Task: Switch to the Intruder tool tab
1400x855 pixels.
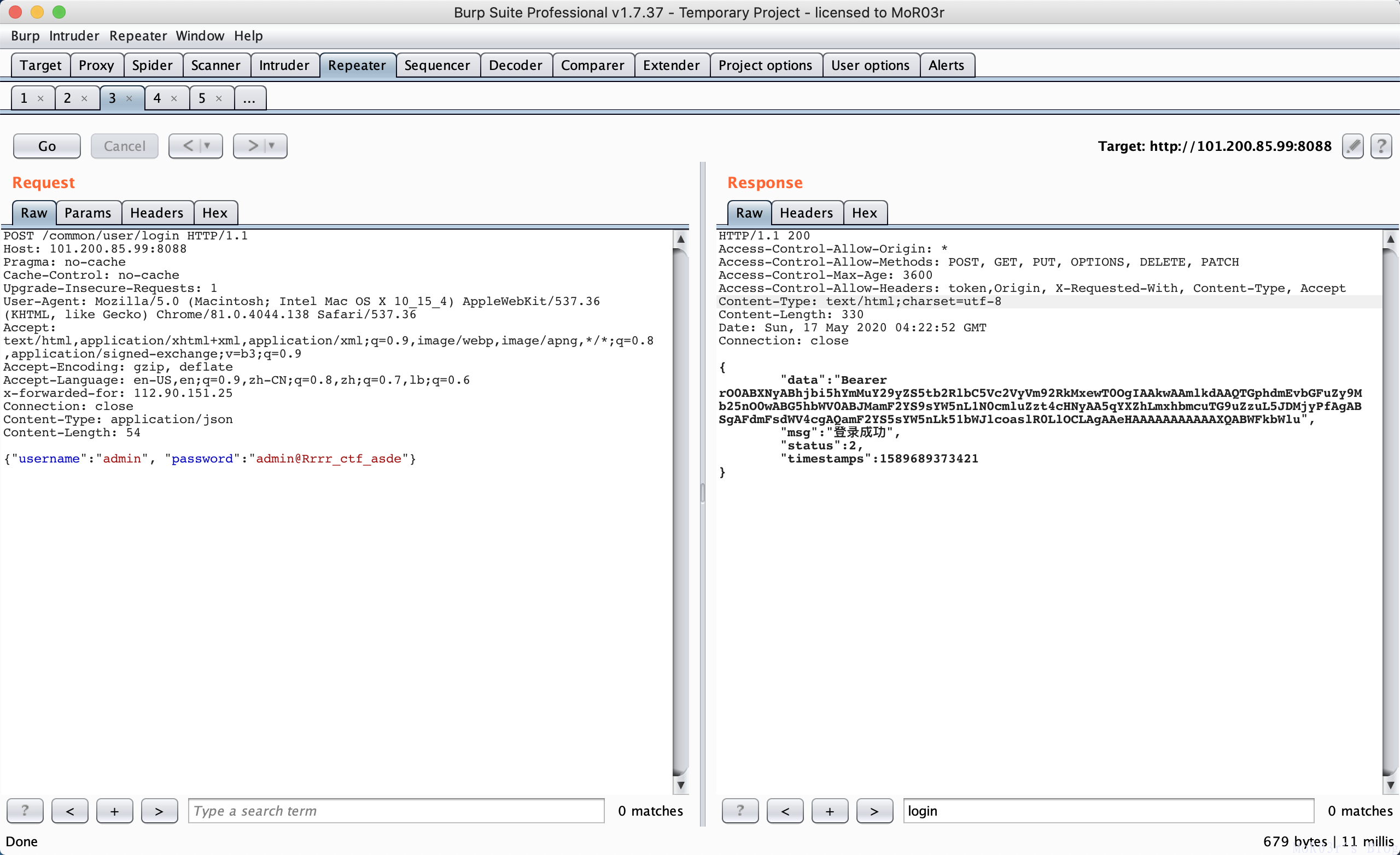Action: [284, 66]
